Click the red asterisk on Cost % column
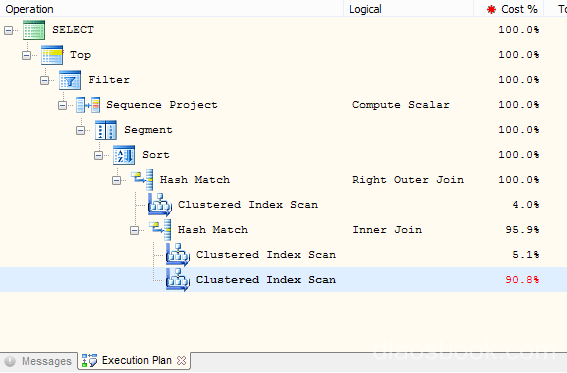This screenshot has height=373, width=567. coord(491,9)
